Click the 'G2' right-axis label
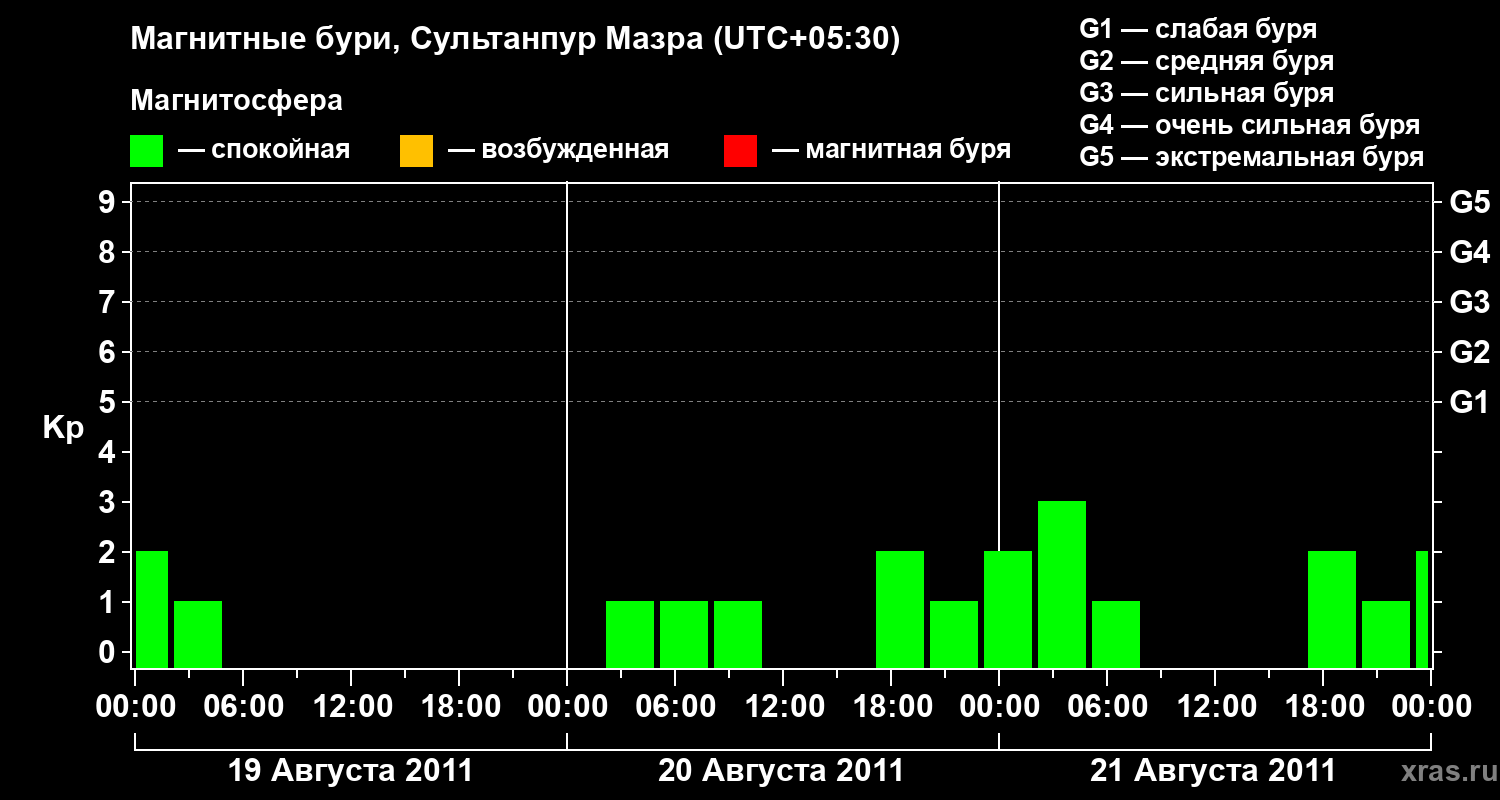 (1470, 352)
